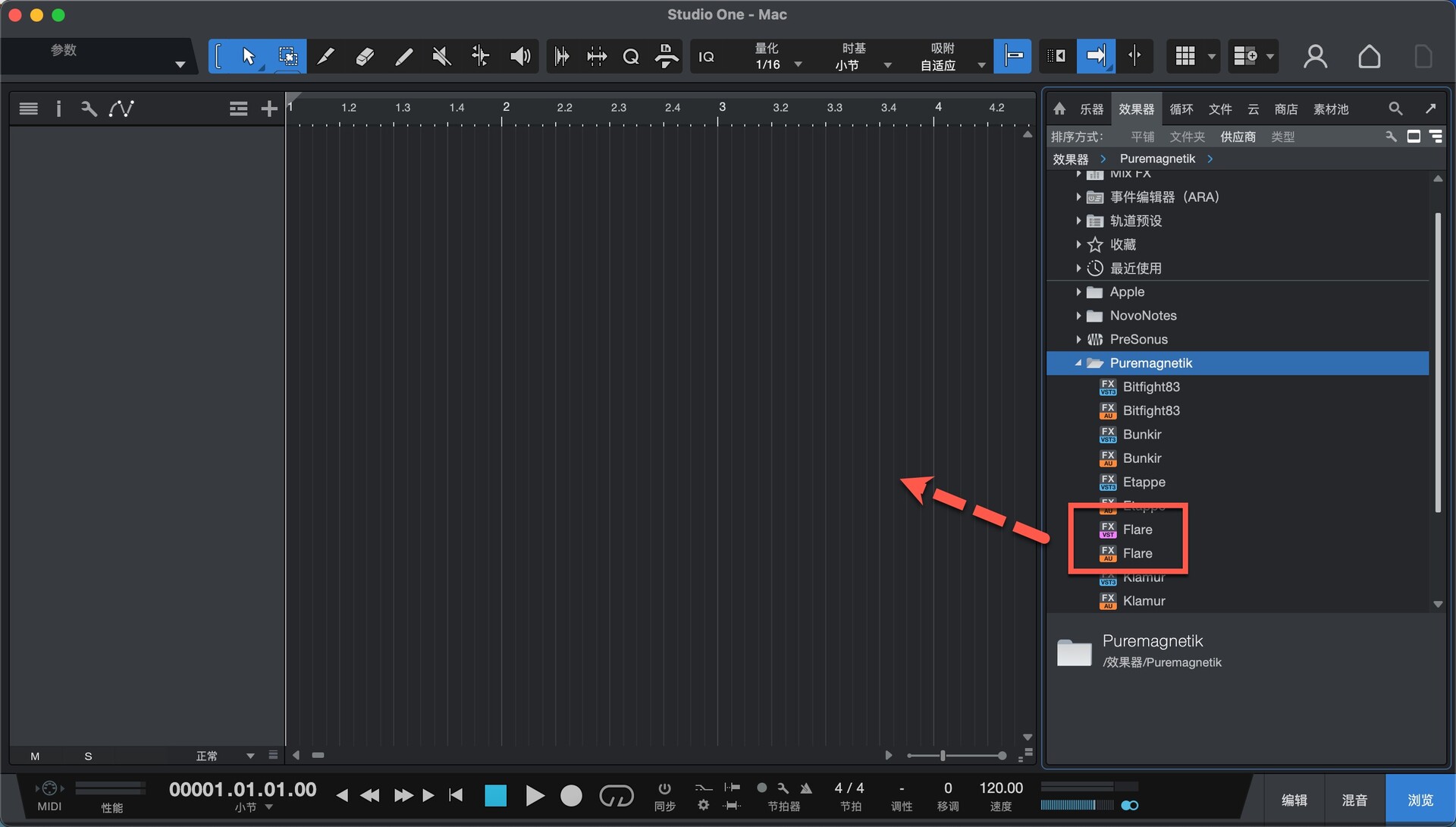Viewport: 1456px width, 827px height.
Task: Select the Listen speaker tool
Action: 520,56
